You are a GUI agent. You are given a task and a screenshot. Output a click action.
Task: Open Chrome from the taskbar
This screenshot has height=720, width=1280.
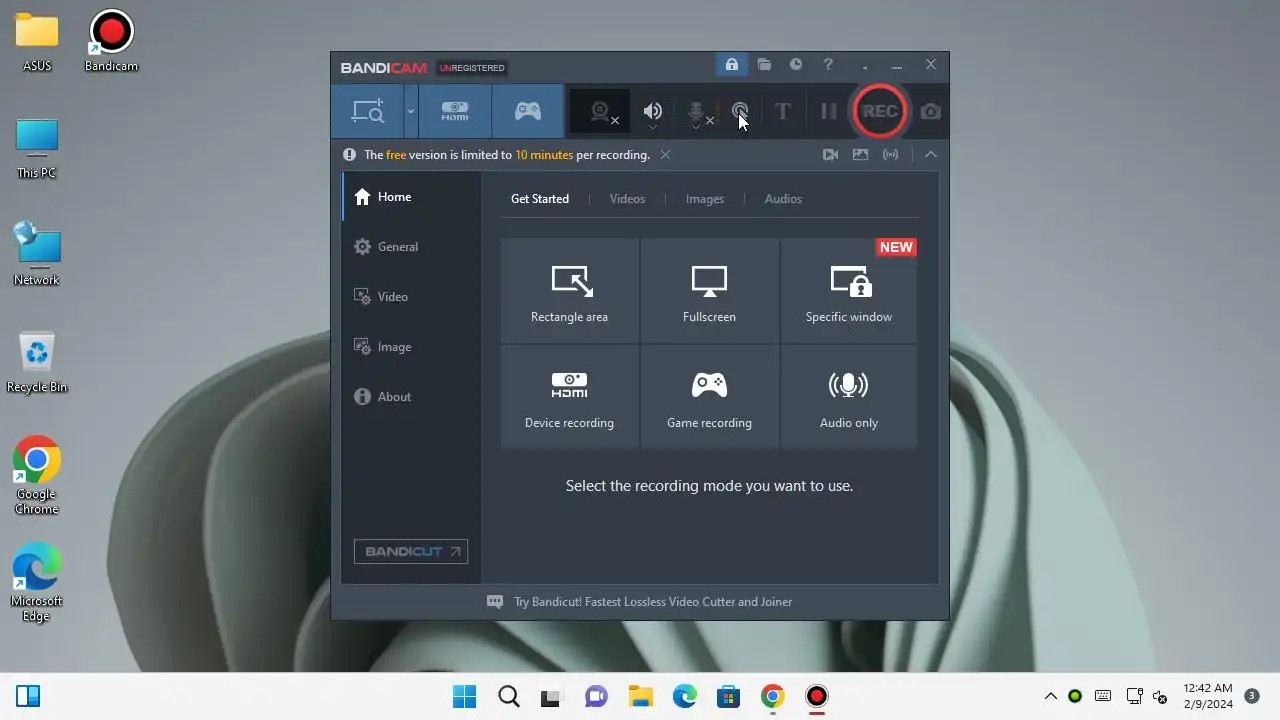pyautogui.click(x=772, y=696)
